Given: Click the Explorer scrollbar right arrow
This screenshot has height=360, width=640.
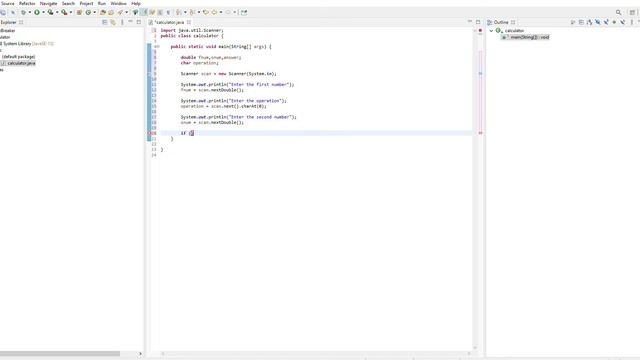Looking at the screenshot, I should (x=140, y=354).
